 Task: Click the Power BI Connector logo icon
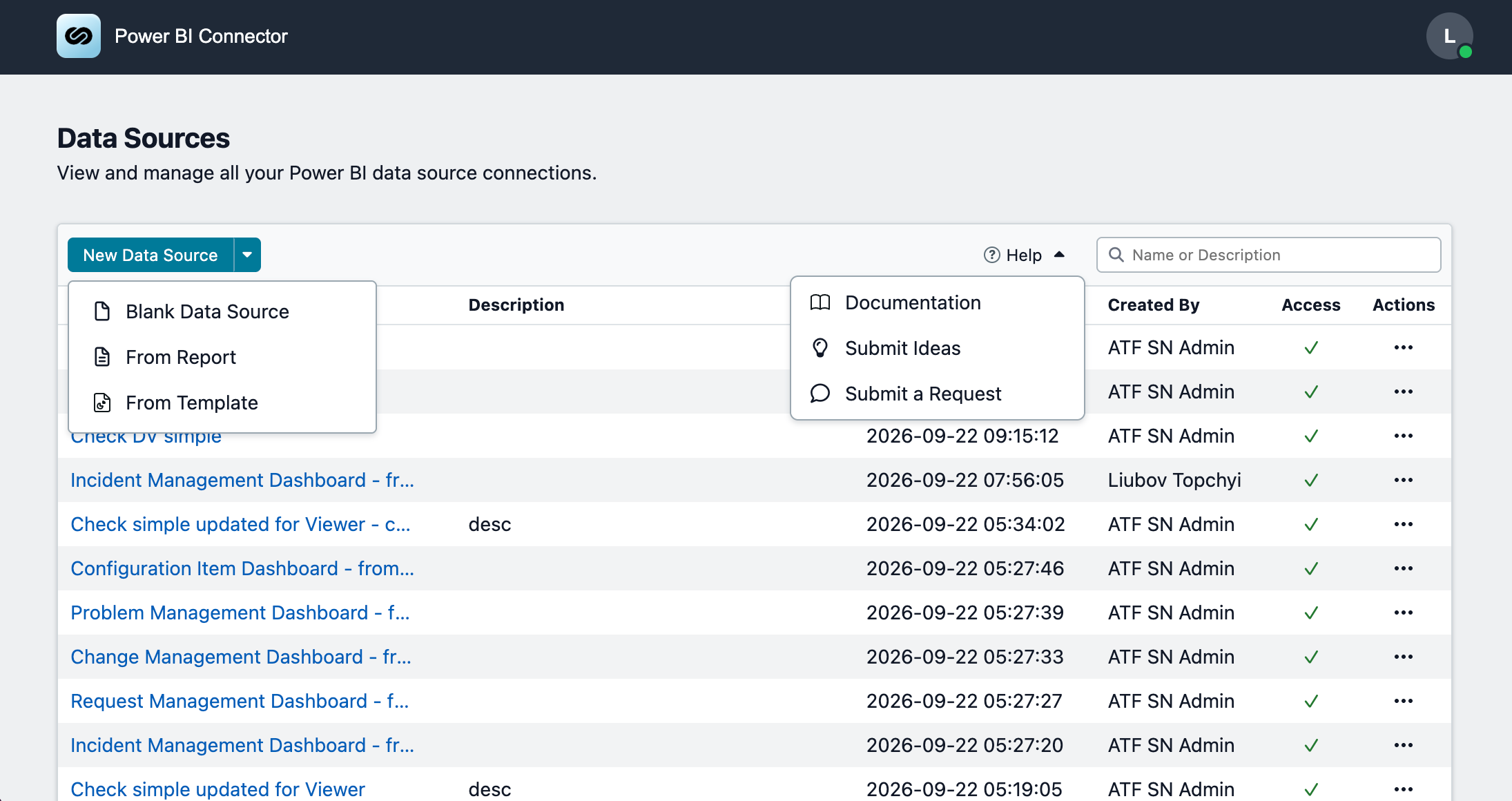79,36
